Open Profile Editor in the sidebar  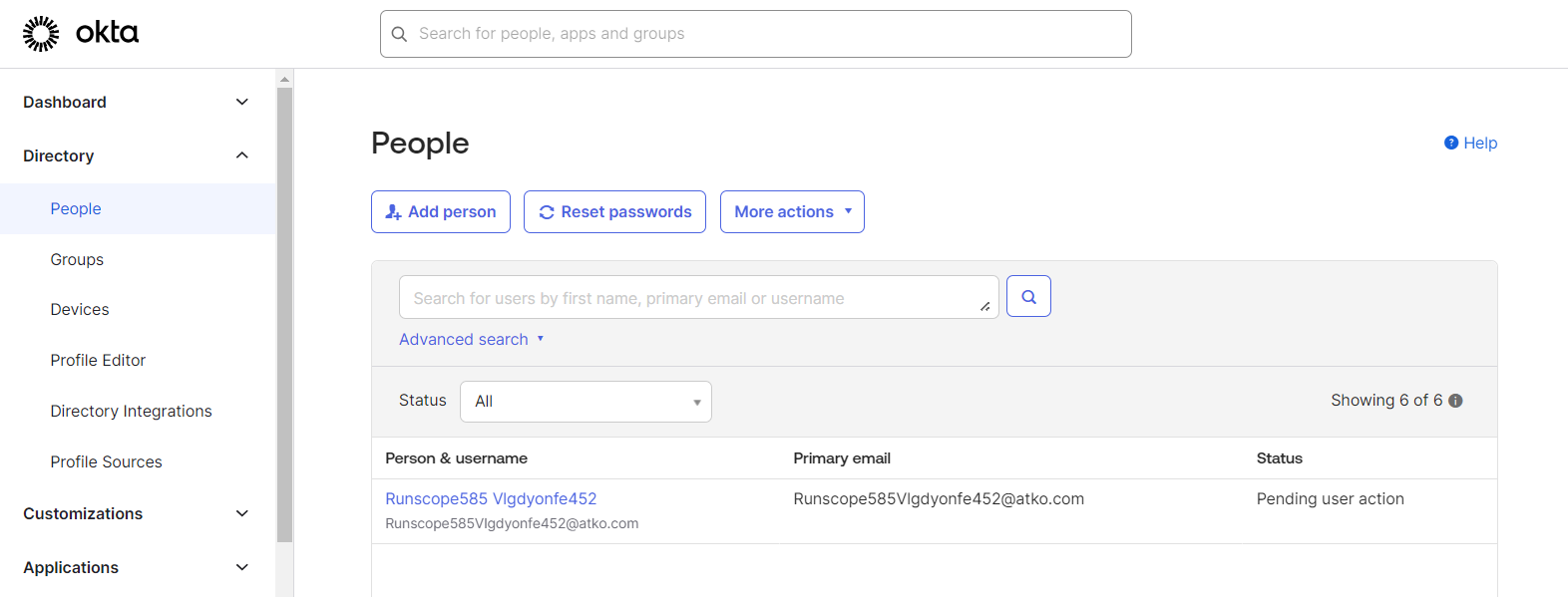click(x=98, y=360)
